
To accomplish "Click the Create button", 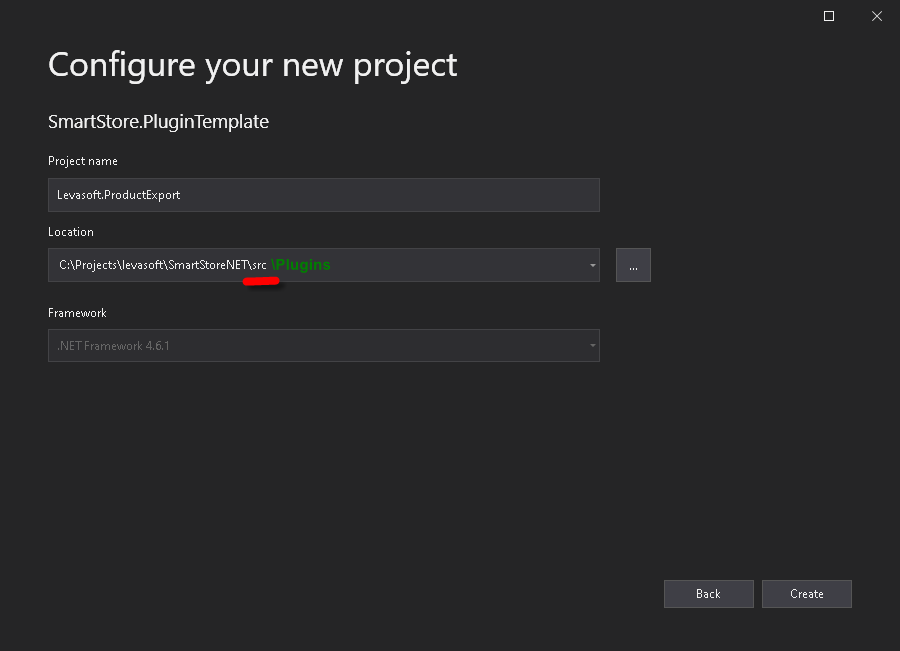I will pos(806,593).
